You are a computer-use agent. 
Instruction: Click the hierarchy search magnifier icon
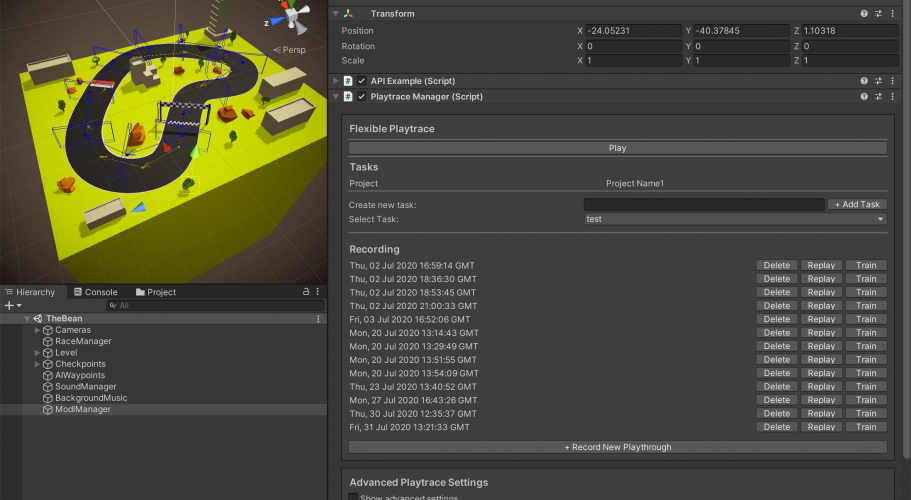[x=113, y=305]
